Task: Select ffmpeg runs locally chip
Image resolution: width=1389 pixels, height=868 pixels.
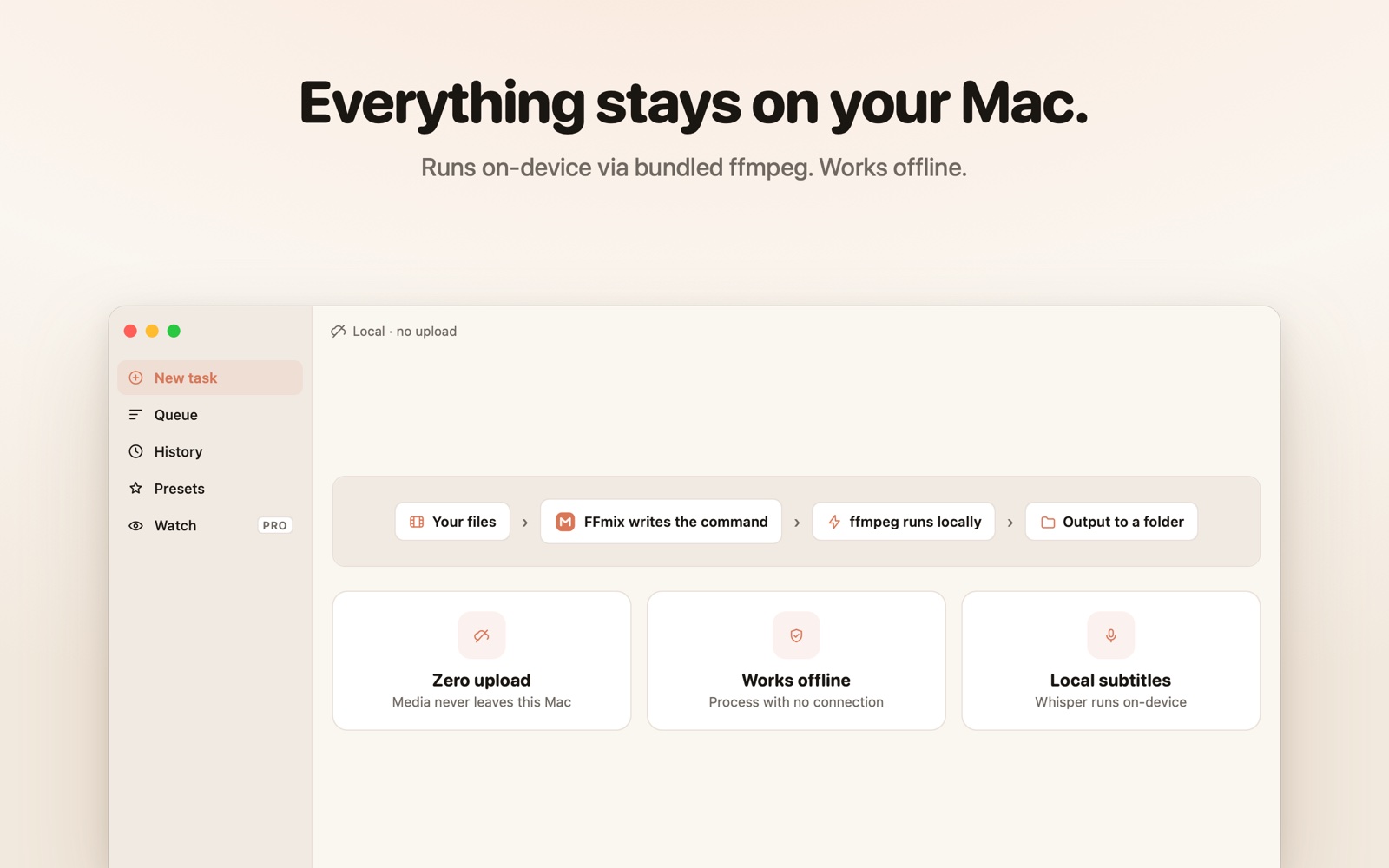Action: [x=904, y=522]
